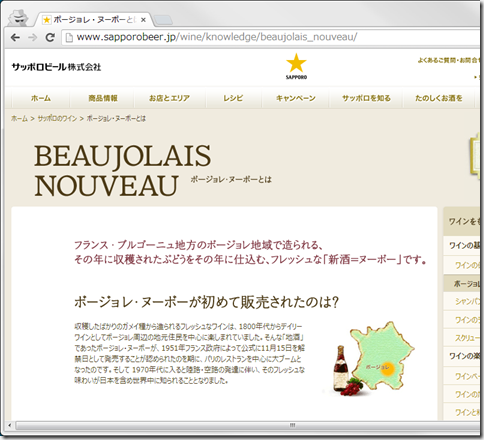Screen dimensions: 484x440
Task: Click the ボージョレ・ヌーボーが初めて販売されたのは? heading
Action: [x=206, y=302]
